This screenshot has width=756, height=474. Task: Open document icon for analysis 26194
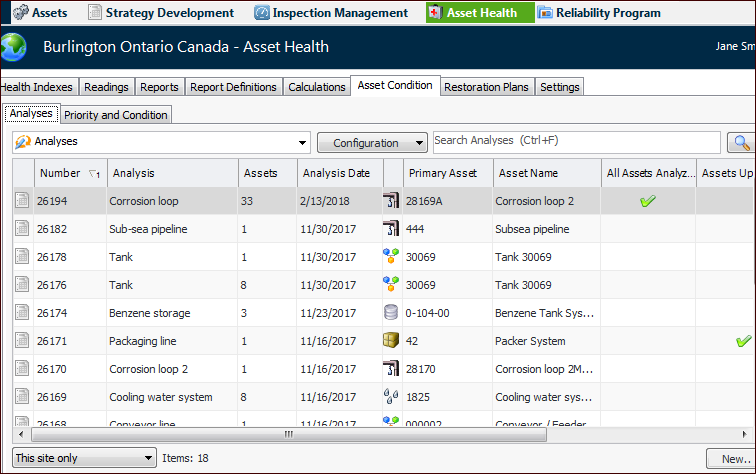[x=22, y=200]
